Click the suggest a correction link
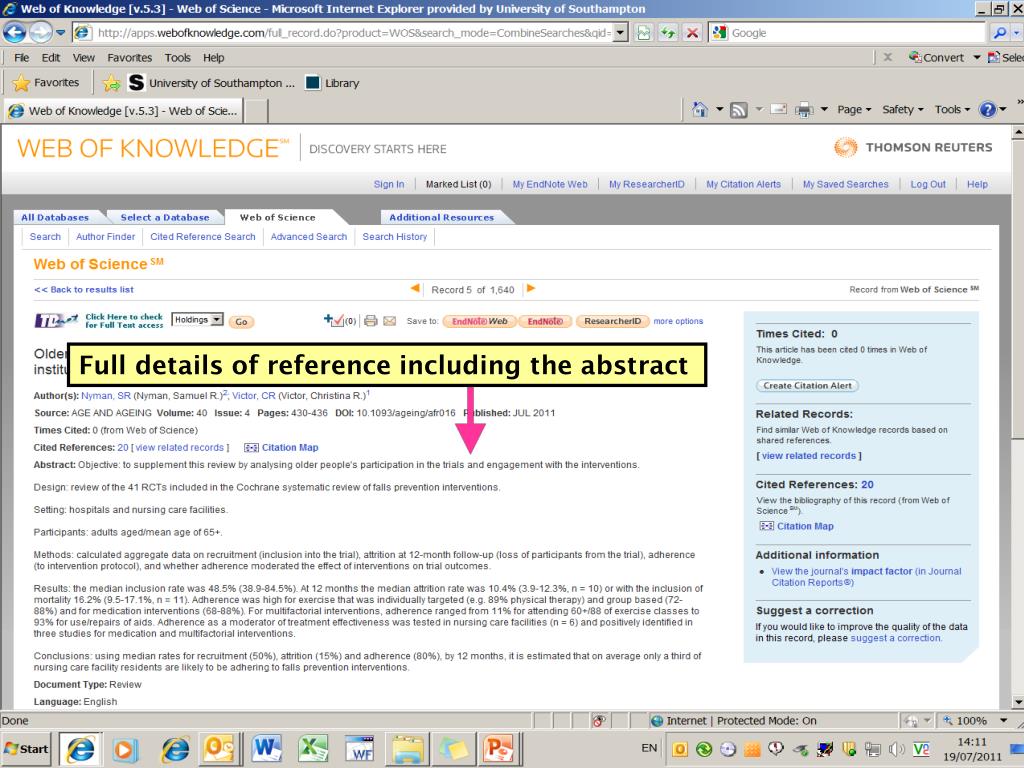 [895, 638]
